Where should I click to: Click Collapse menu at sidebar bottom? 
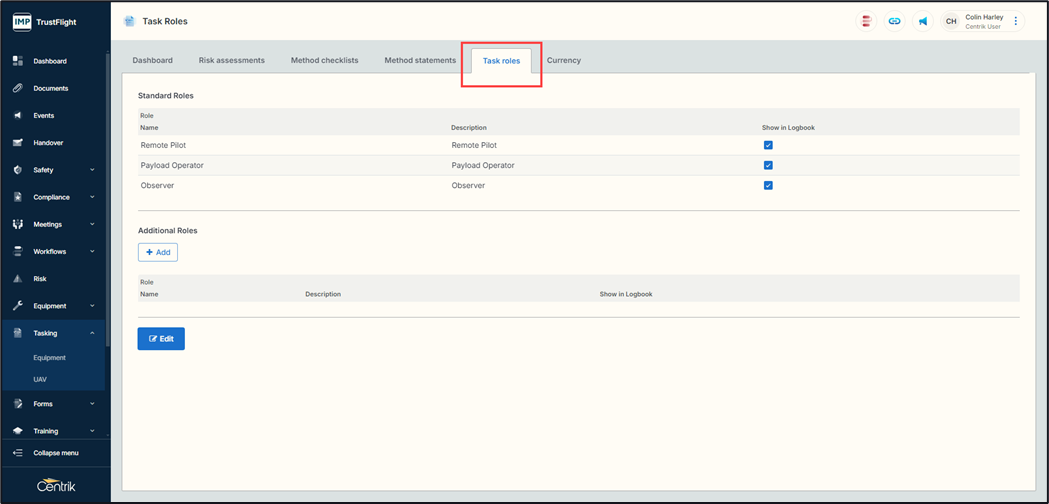point(55,453)
